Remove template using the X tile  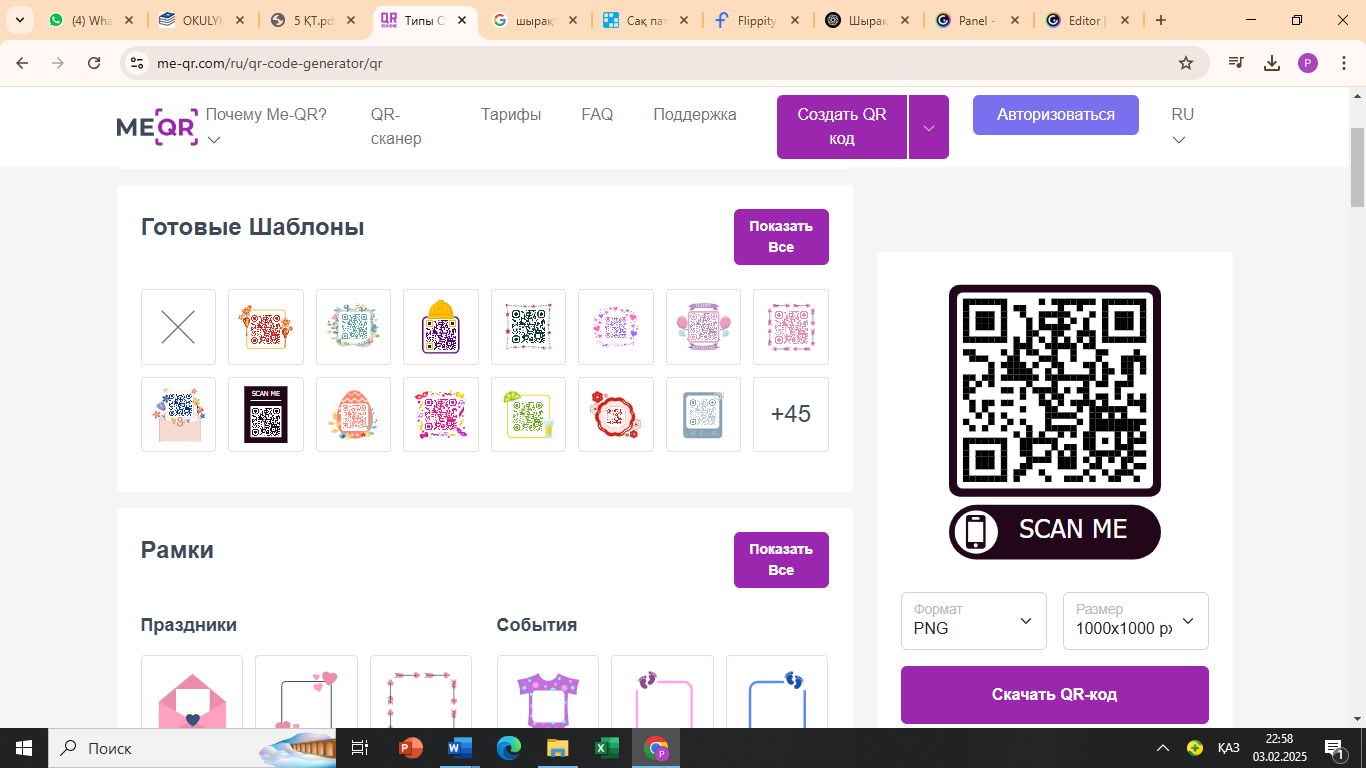178,327
